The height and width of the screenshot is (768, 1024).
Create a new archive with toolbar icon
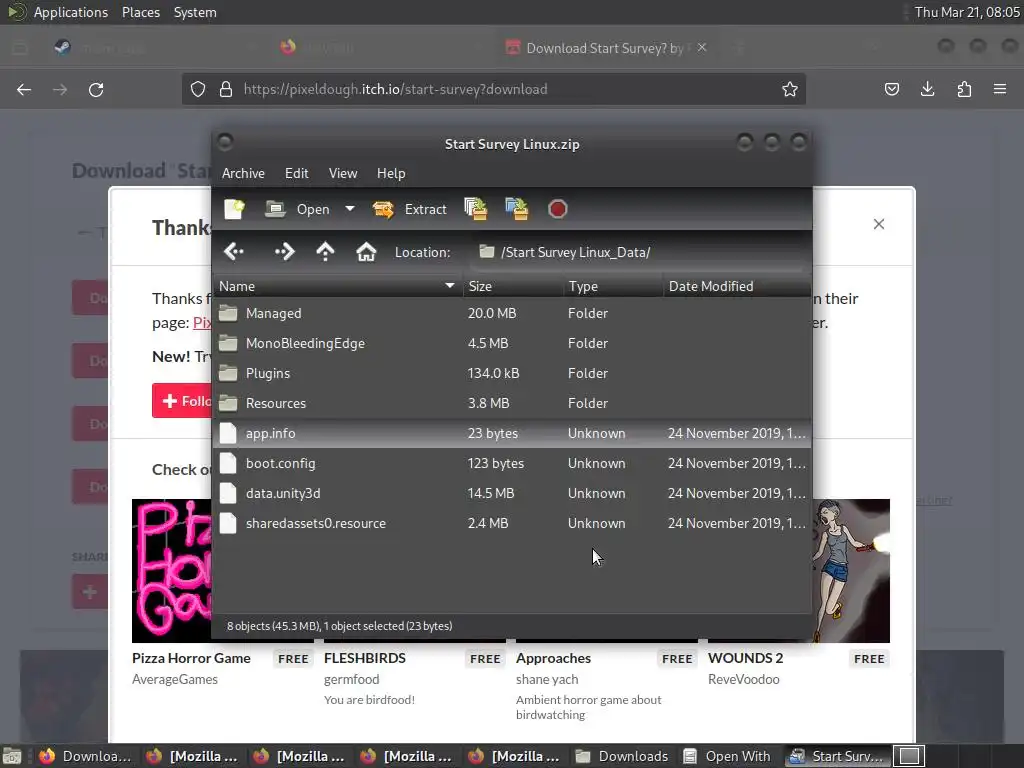[x=234, y=209]
